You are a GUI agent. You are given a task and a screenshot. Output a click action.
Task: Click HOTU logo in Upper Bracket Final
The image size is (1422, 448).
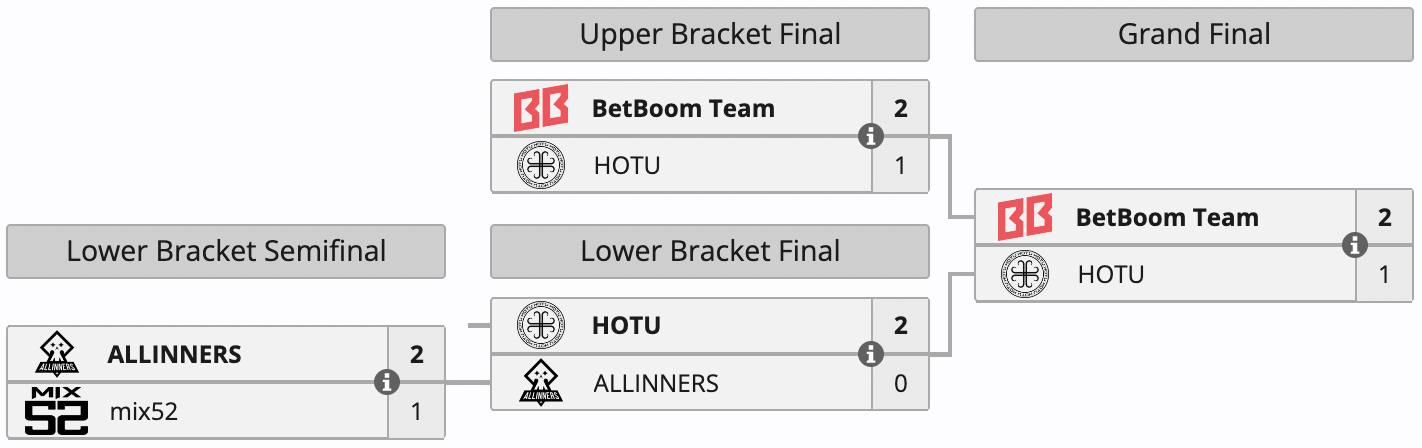pos(540,165)
